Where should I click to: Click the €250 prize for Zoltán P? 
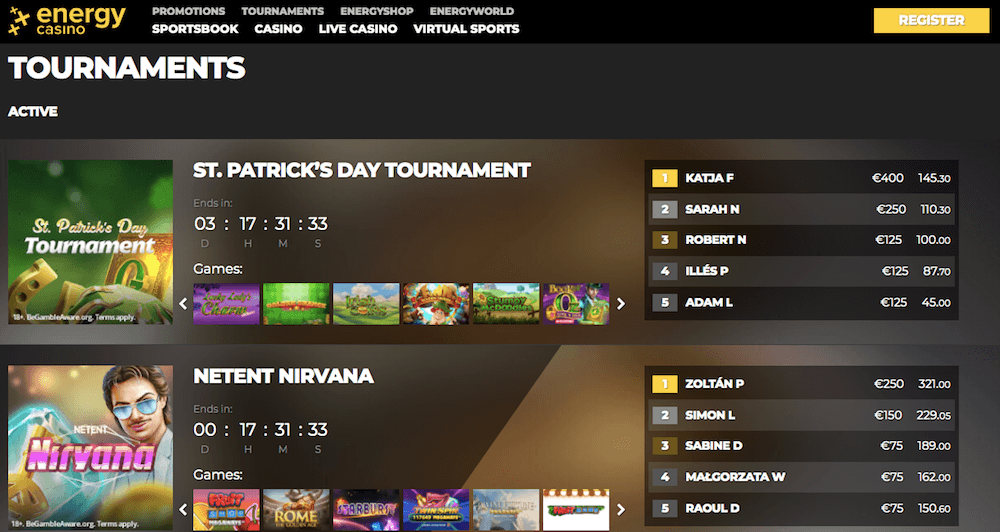889,384
